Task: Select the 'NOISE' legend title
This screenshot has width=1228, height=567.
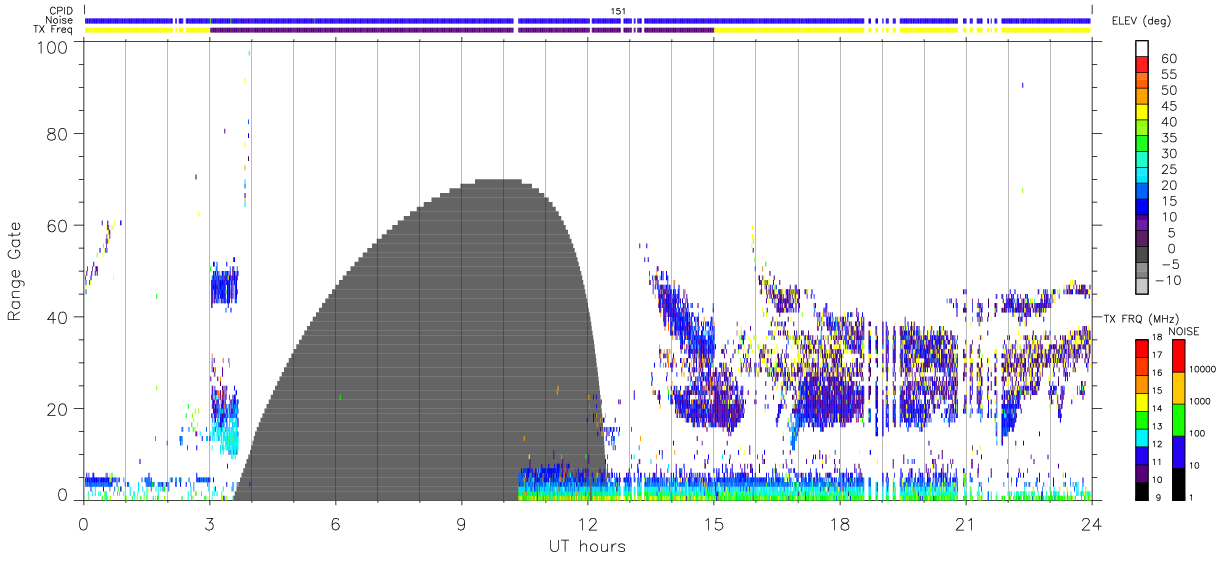Action: click(x=1184, y=331)
